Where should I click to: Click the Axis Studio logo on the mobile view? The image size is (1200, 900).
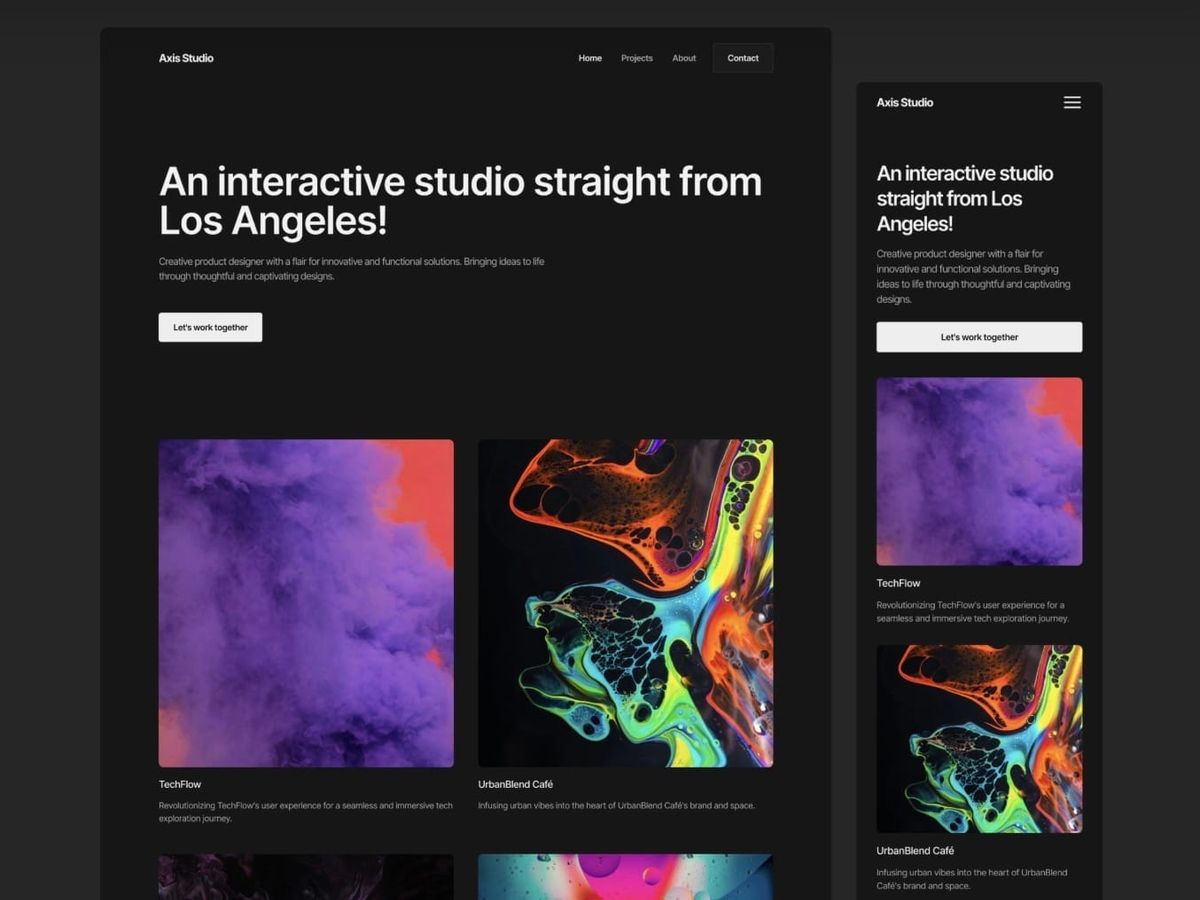[904, 102]
